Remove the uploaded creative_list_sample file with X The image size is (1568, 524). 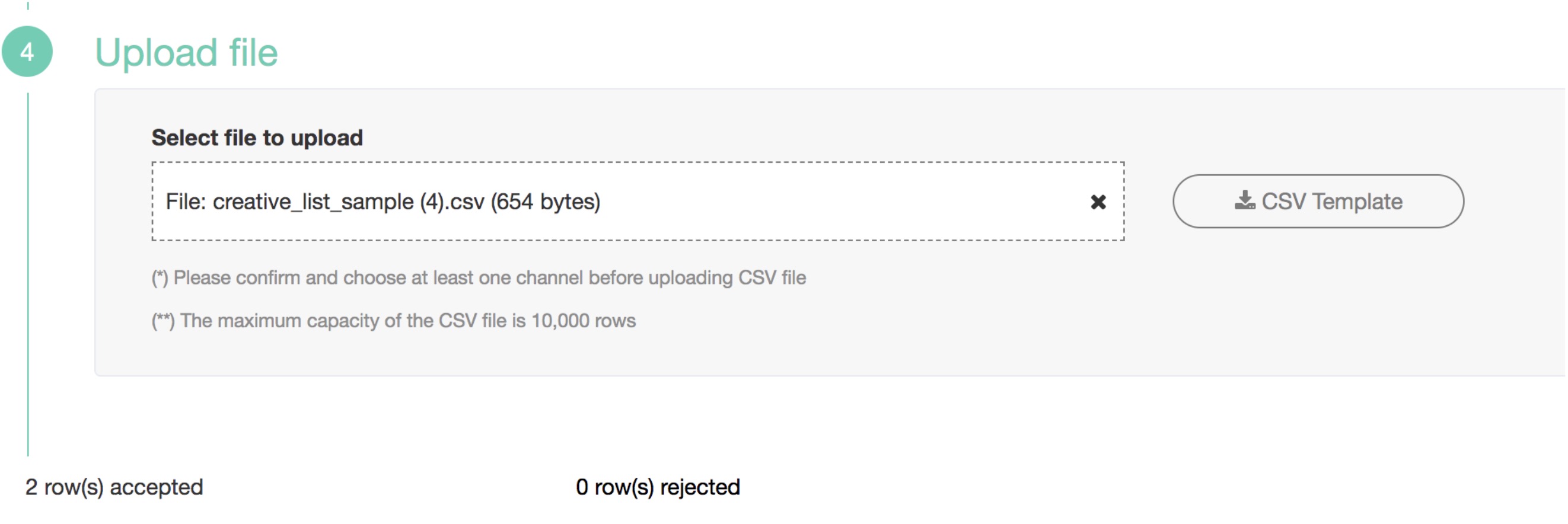1098,202
